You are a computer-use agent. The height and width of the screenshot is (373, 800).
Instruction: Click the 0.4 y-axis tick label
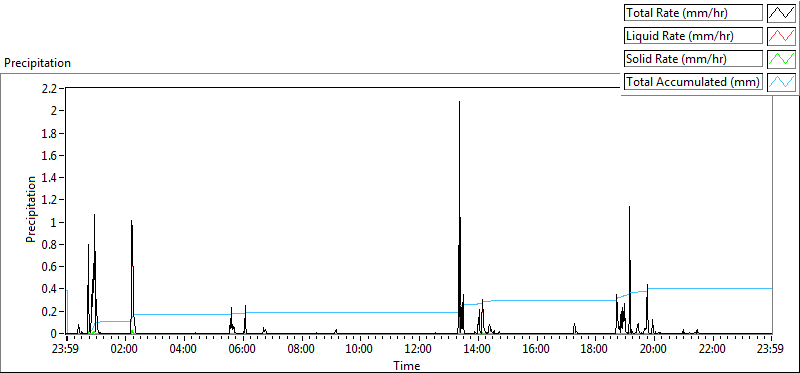49,289
